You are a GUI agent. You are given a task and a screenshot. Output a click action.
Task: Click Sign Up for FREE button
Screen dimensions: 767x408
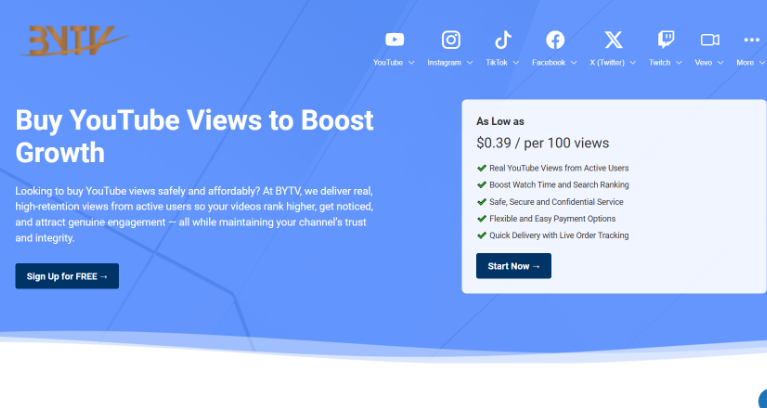67,276
